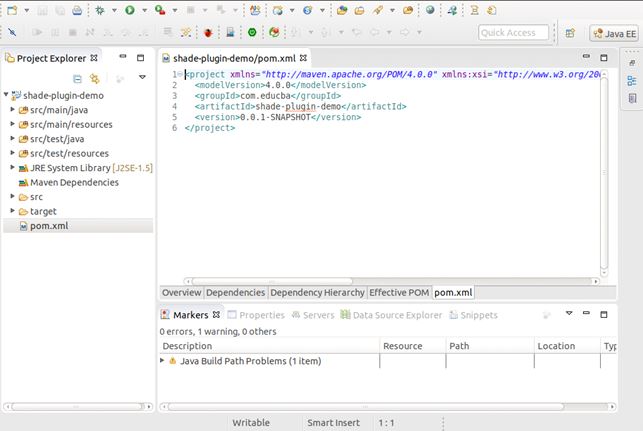This screenshot has width=643, height=431.
Task: Close the shade-plugin-demo/pom.xml editor tab
Action: 303,58
